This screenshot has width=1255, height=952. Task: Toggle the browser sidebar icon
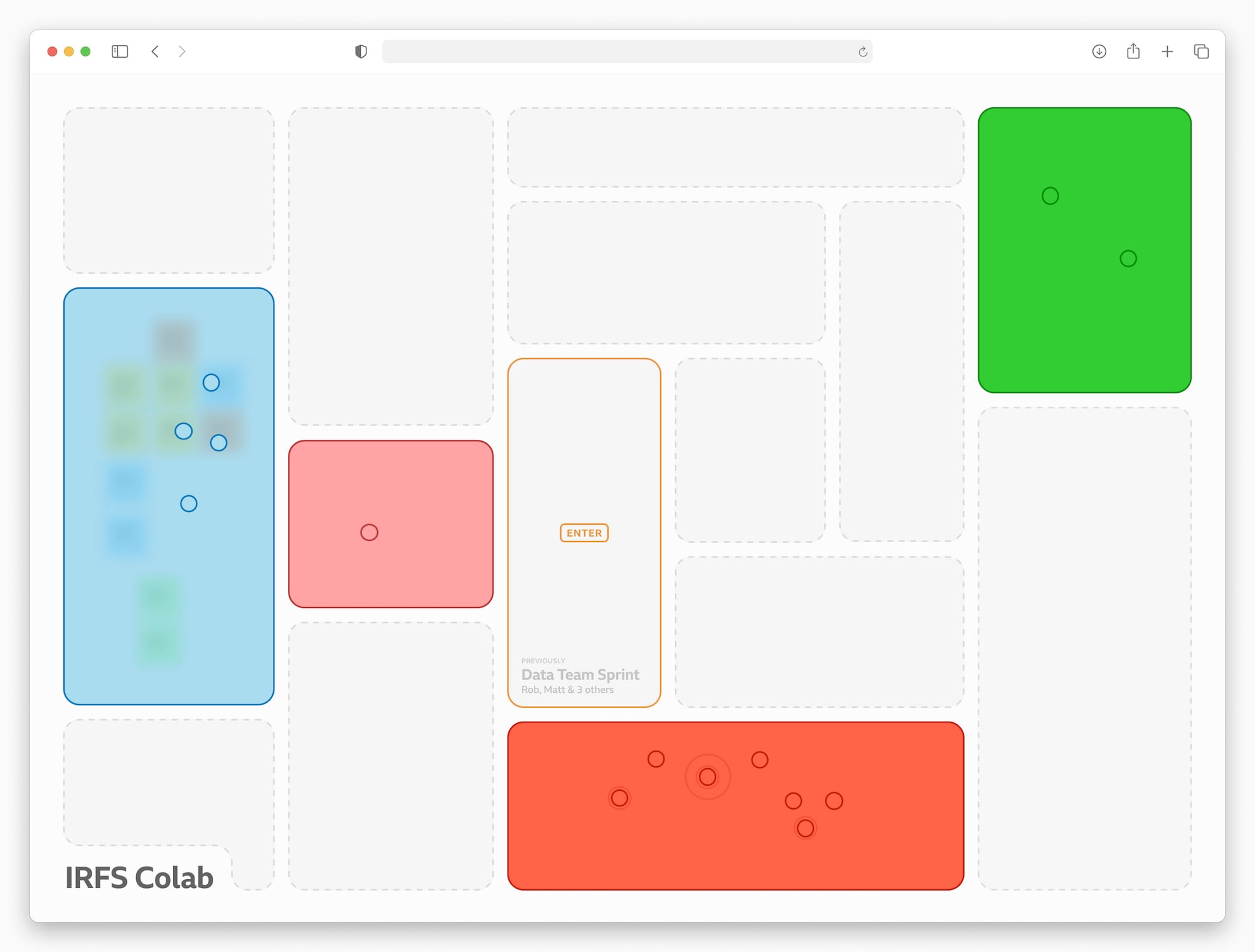point(120,51)
